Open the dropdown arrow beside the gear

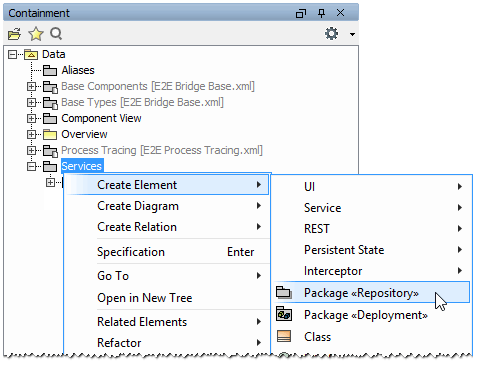tap(352, 34)
